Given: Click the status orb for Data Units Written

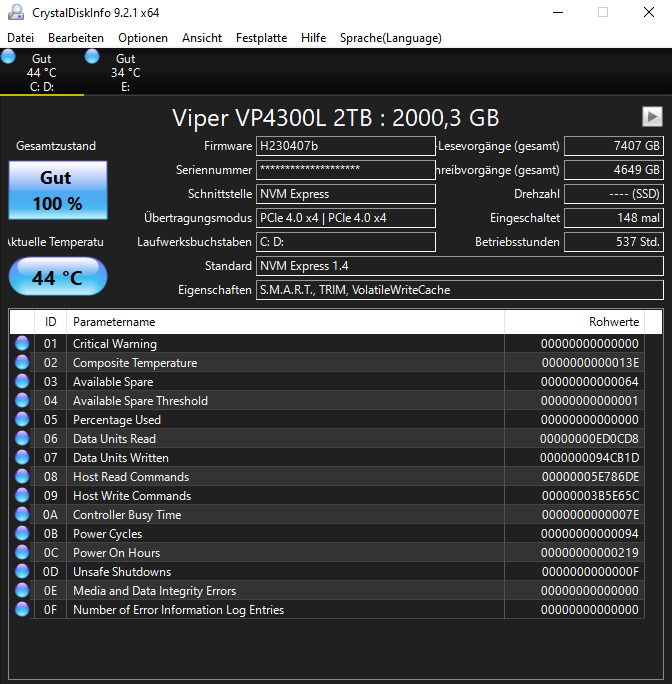Looking at the screenshot, I should tap(22, 457).
